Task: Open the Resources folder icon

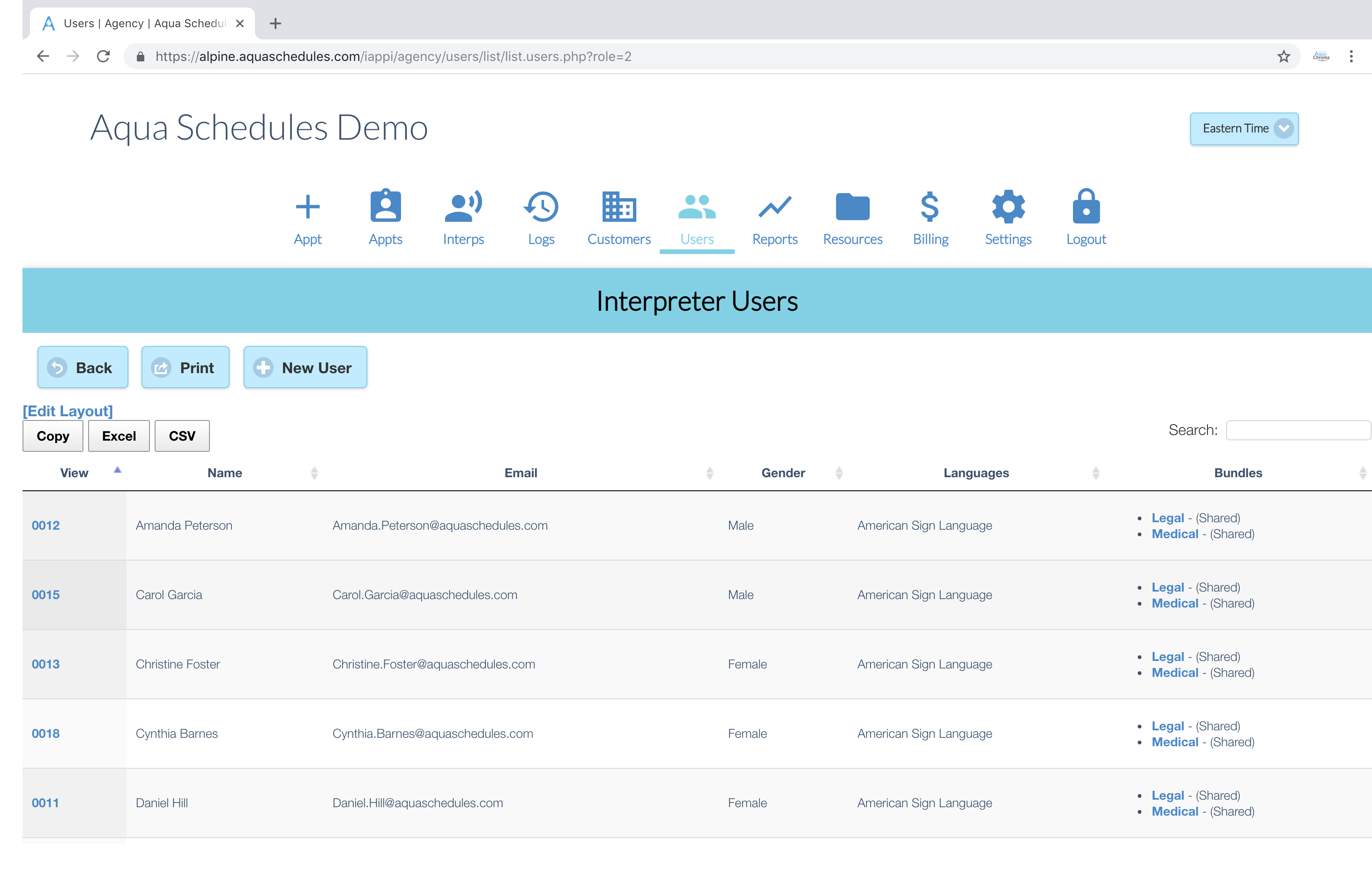Action: pos(852,206)
